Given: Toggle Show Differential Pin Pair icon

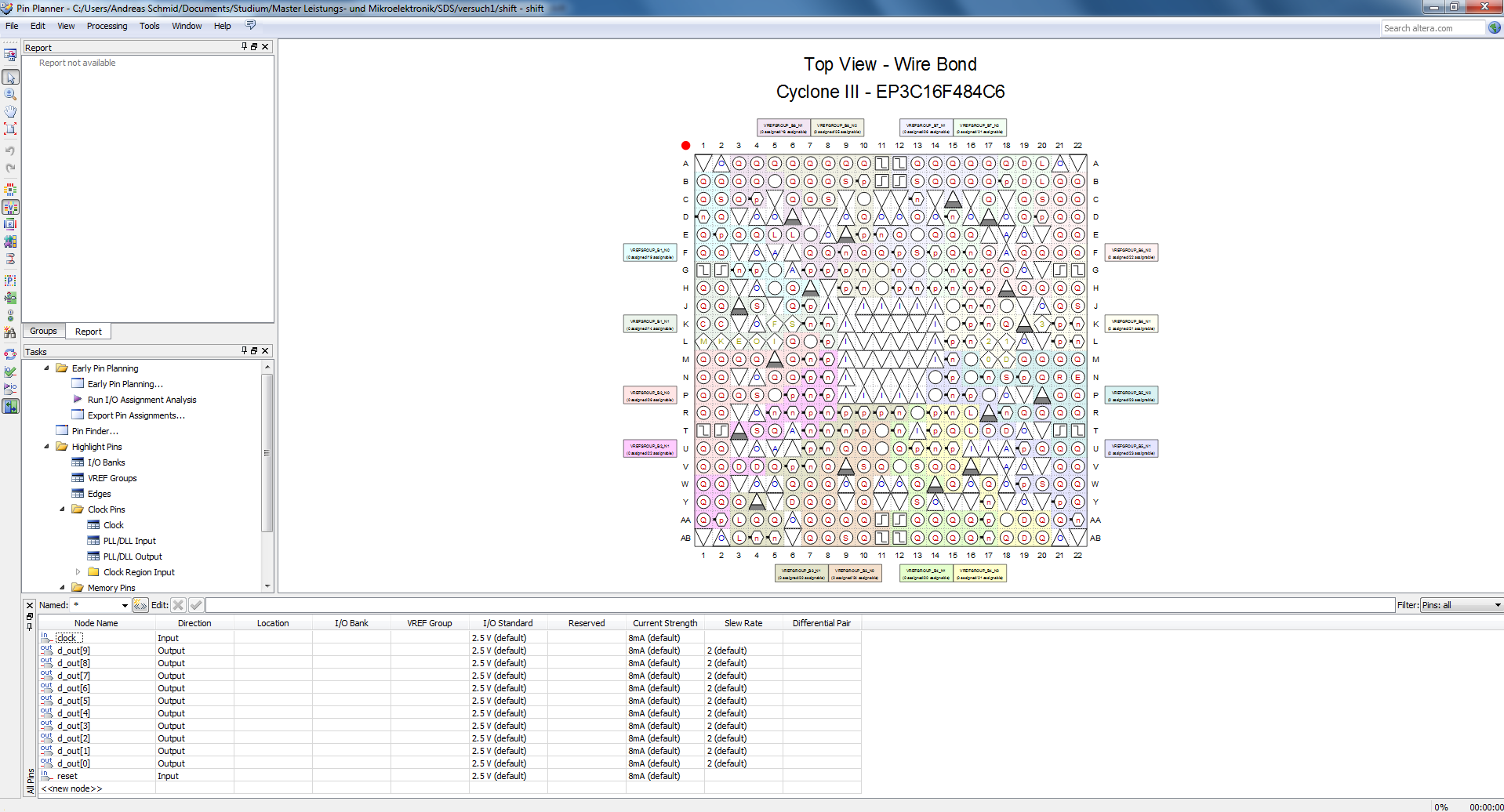Looking at the screenshot, I should (x=10, y=259).
